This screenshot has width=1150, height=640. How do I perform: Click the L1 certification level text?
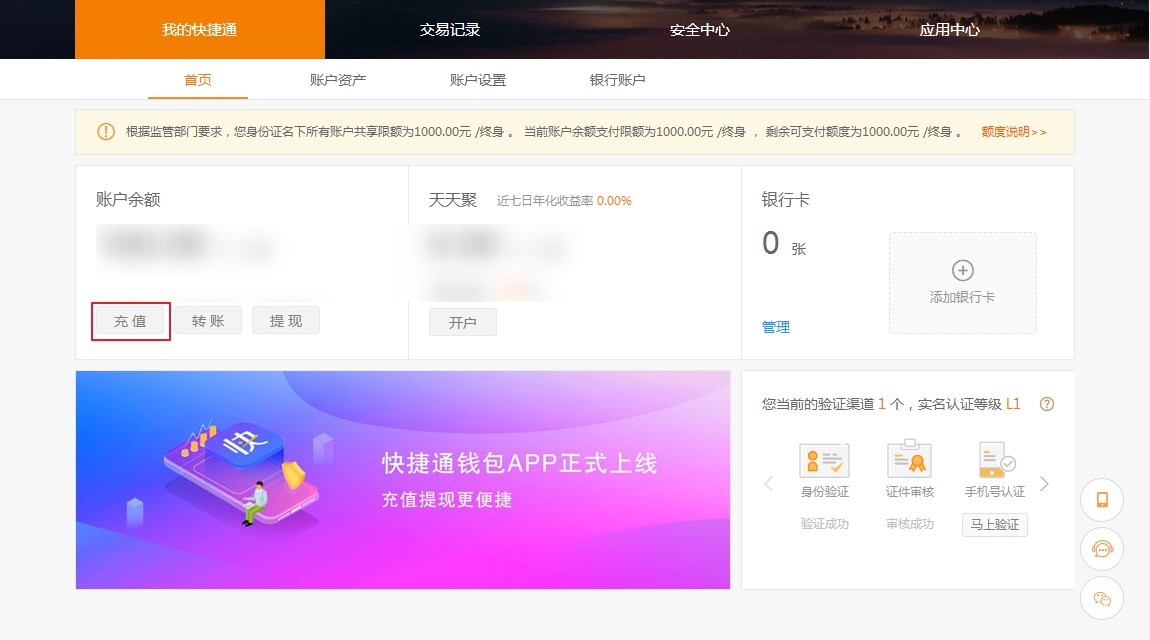[x=1013, y=404]
